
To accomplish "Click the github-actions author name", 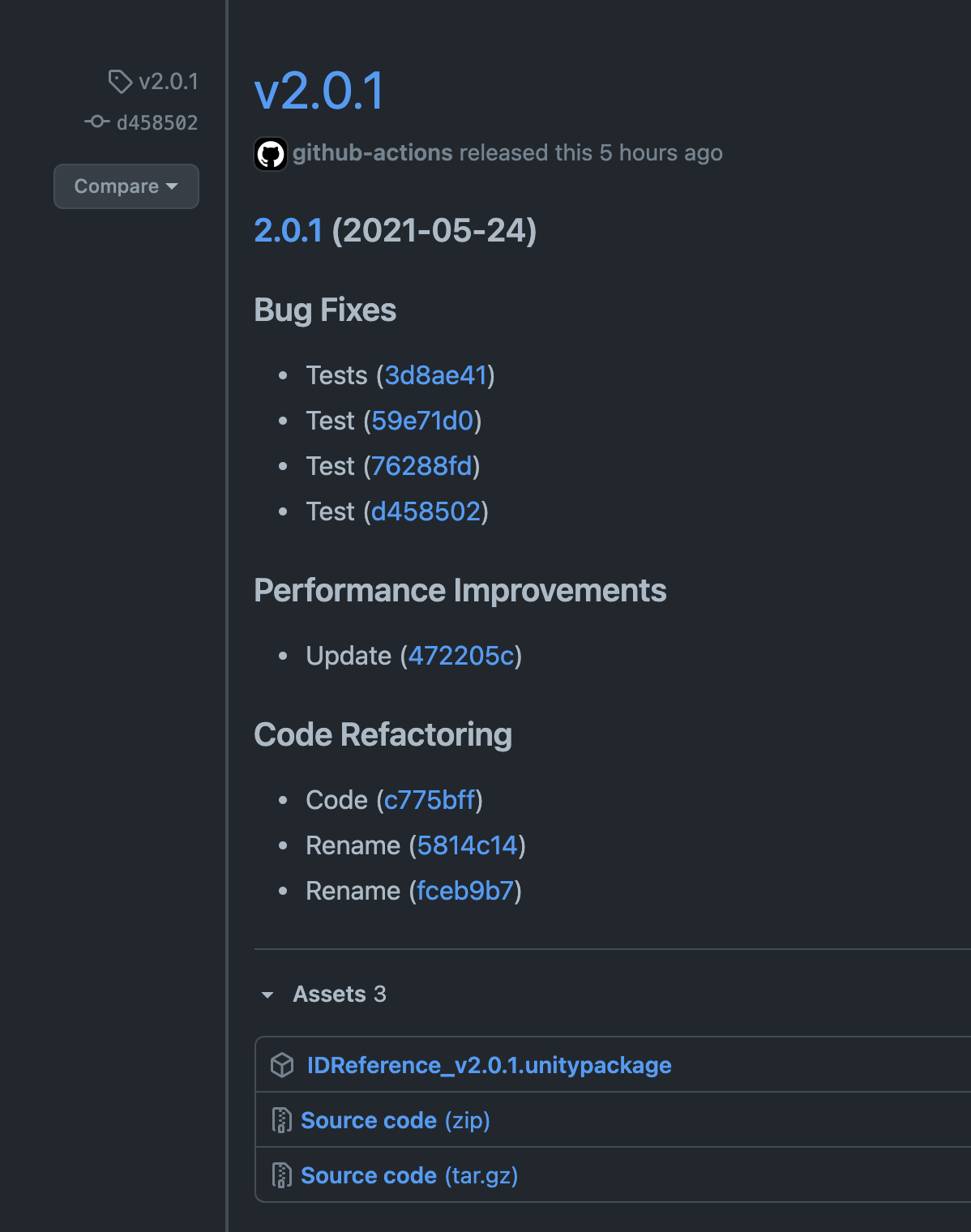I will (372, 153).
